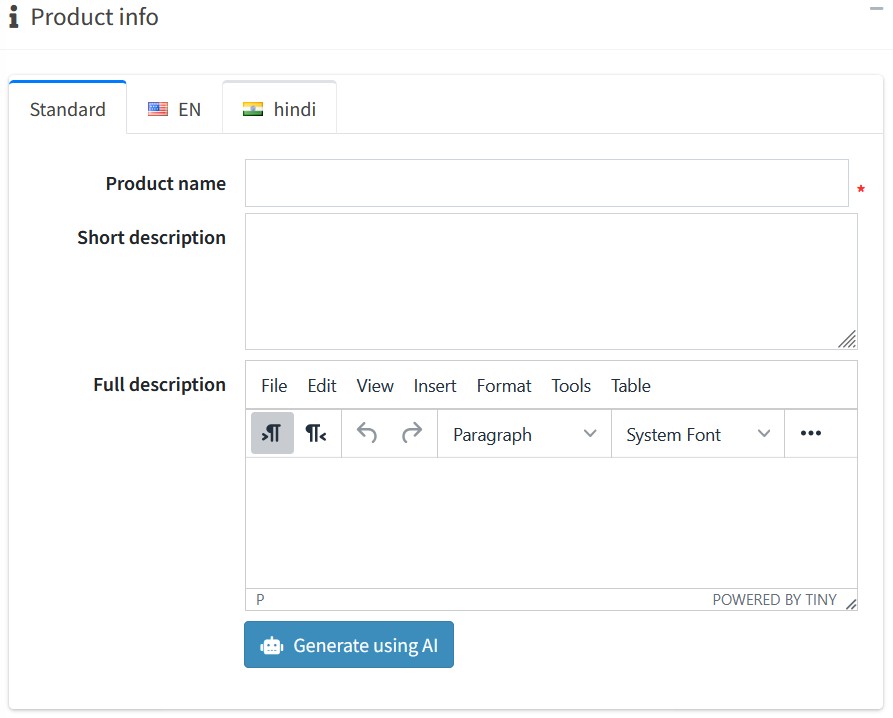Collapse the Product info panel

tap(876, 9)
